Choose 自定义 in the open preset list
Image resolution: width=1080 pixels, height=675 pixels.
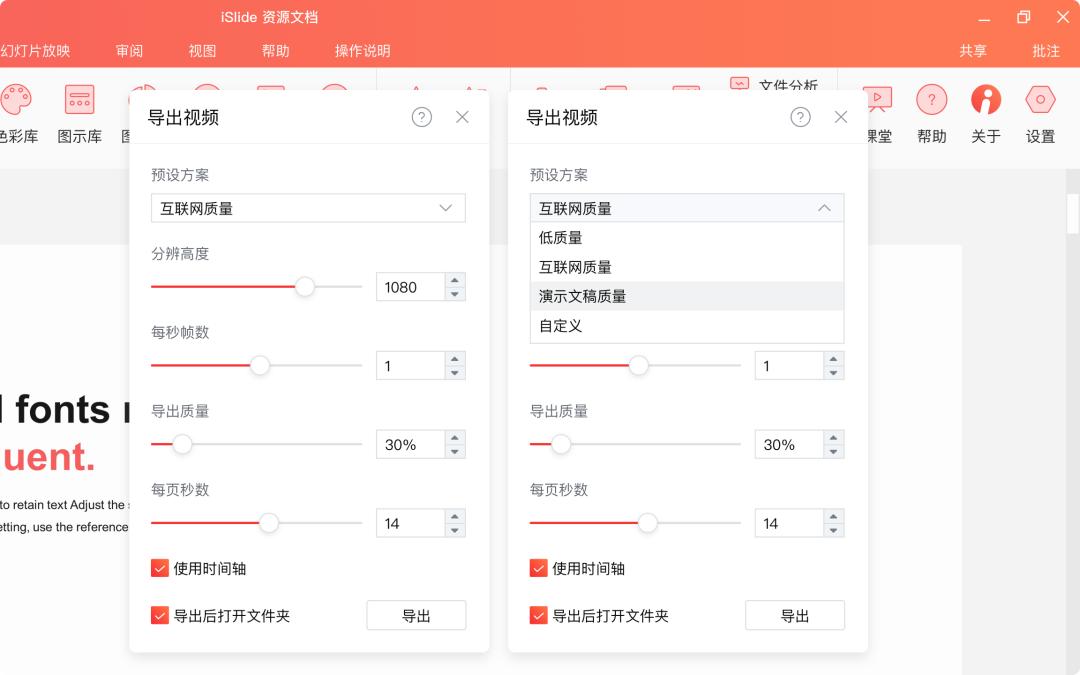[x=560, y=325]
